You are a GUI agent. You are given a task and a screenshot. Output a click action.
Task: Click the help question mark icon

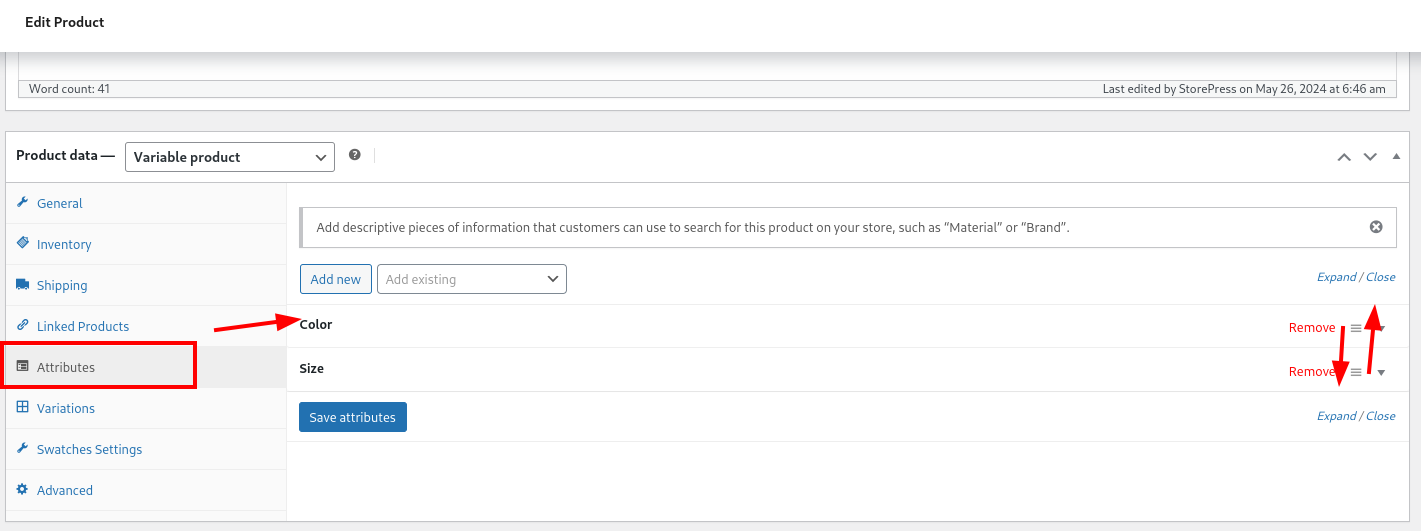pyautogui.click(x=354, y=155)
